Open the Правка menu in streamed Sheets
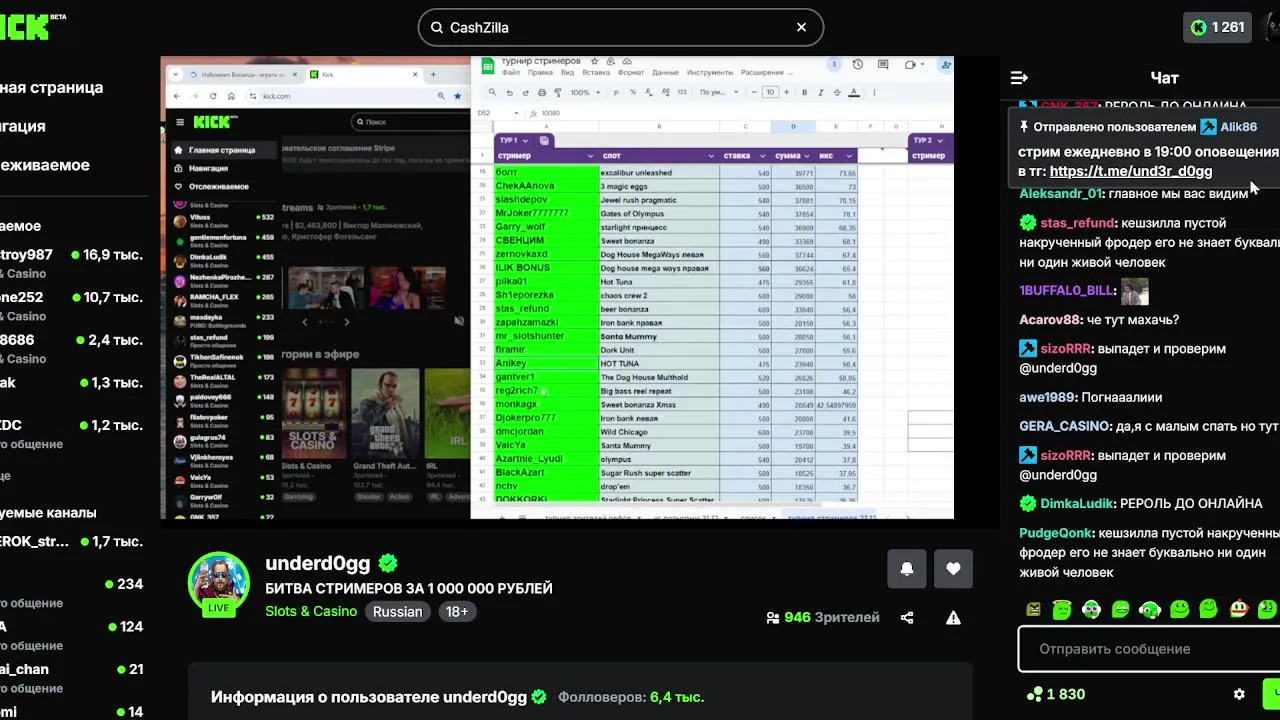The height and width of the screenshot is (720, 1280). point(540,73)
